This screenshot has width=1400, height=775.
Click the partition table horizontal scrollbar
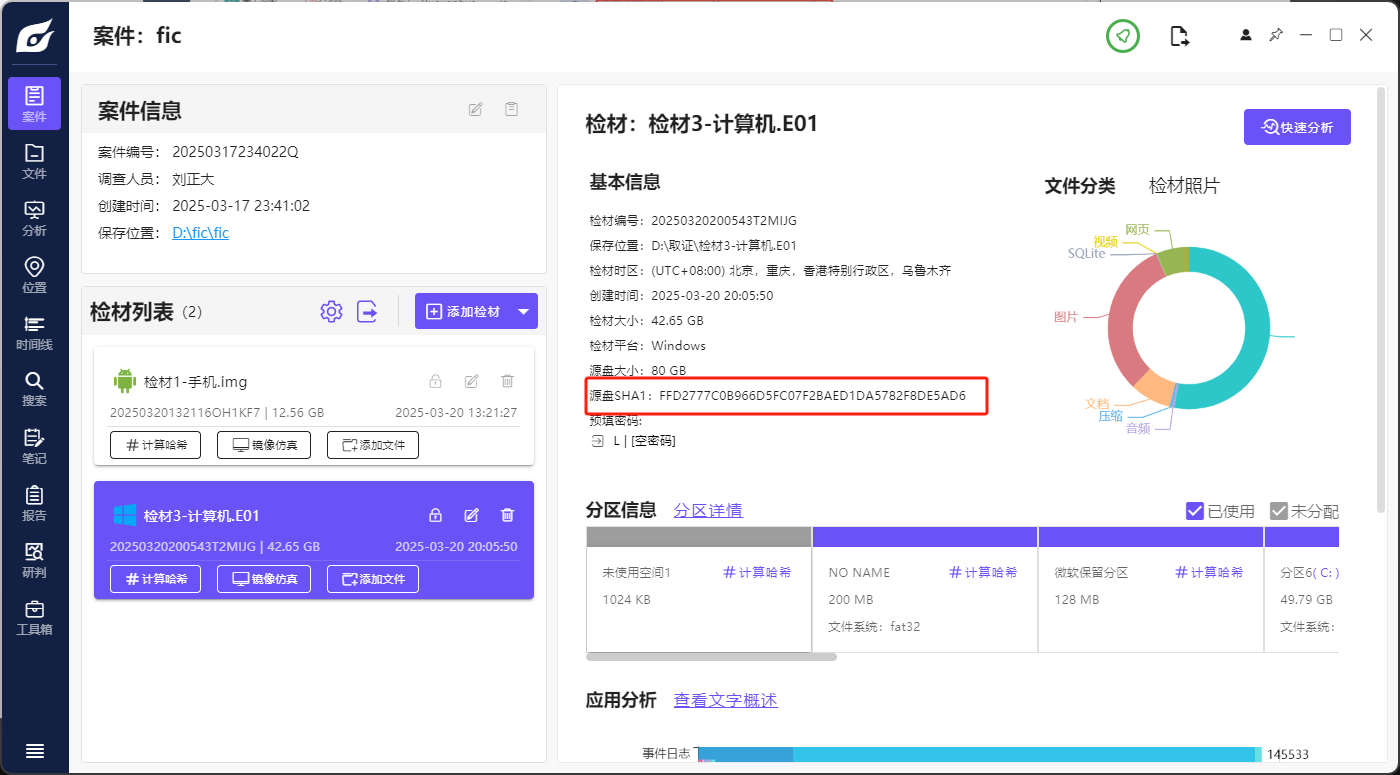(x=711, y=657)
